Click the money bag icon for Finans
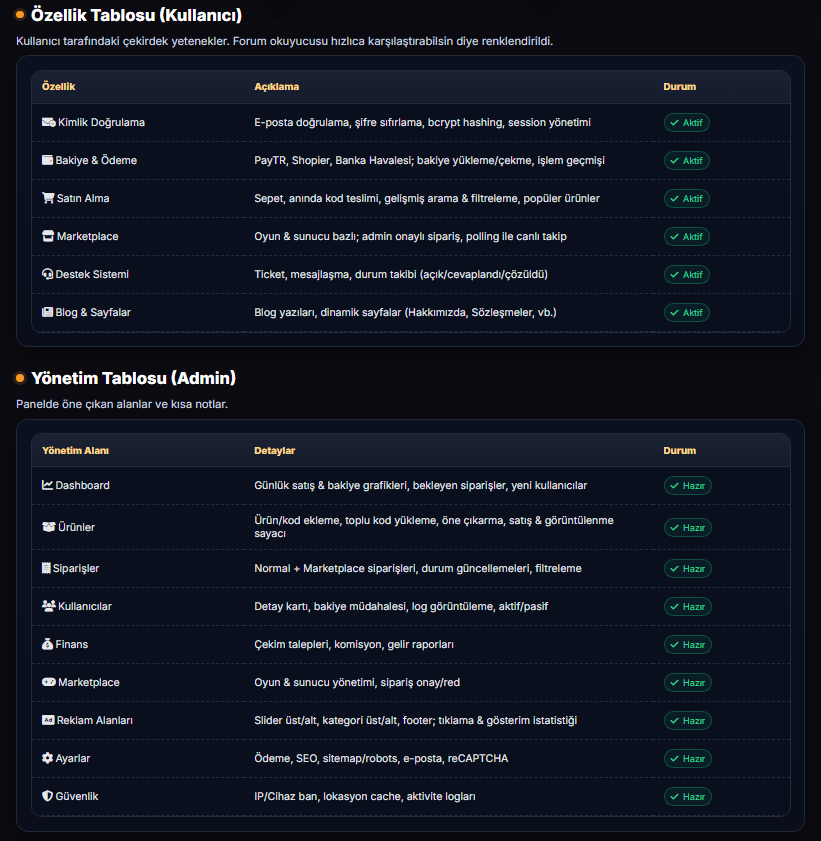 point(48,644)
